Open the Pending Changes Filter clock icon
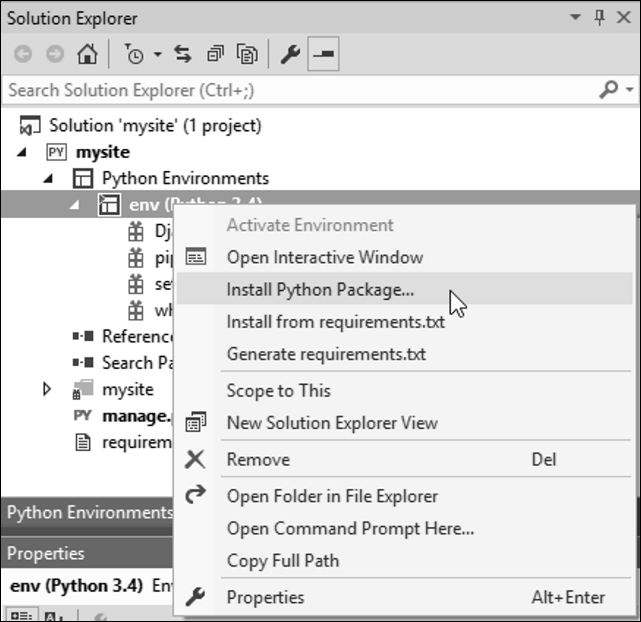The height and width of the screenshot is (622, 641). pyautogui.click(x=134, y=54)
